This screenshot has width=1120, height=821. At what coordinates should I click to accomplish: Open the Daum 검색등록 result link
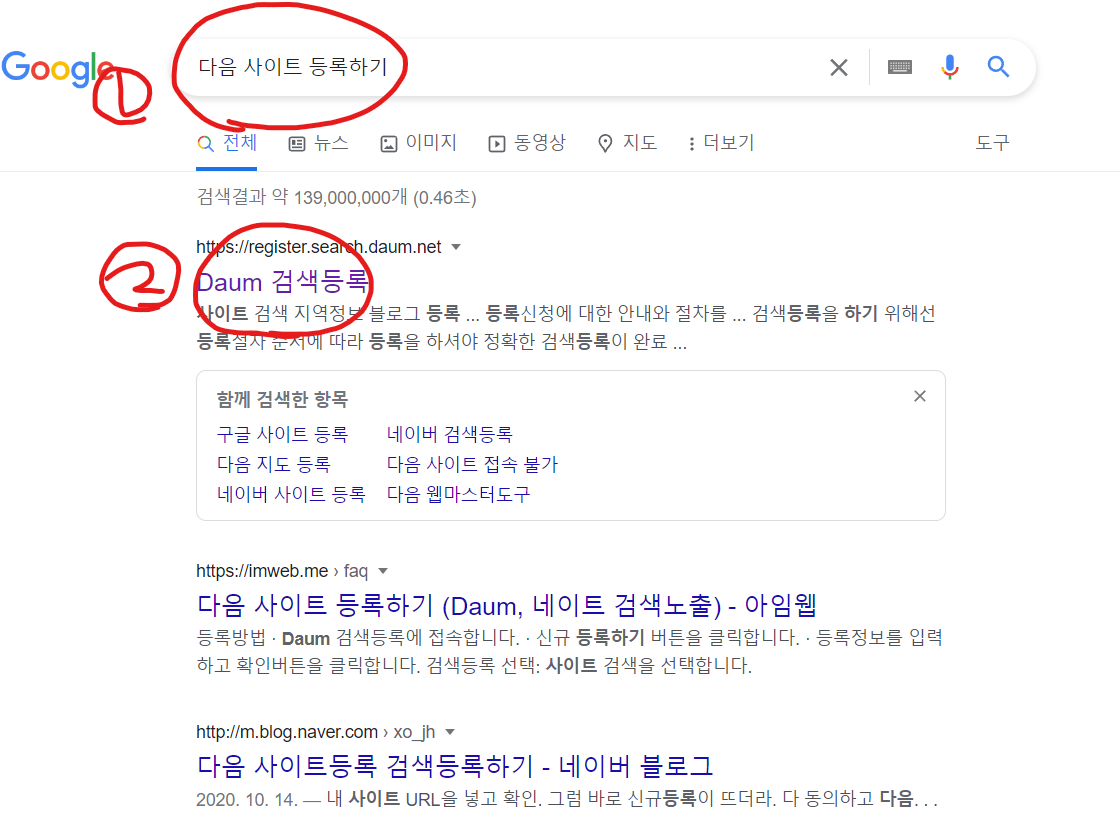[283, 282]
